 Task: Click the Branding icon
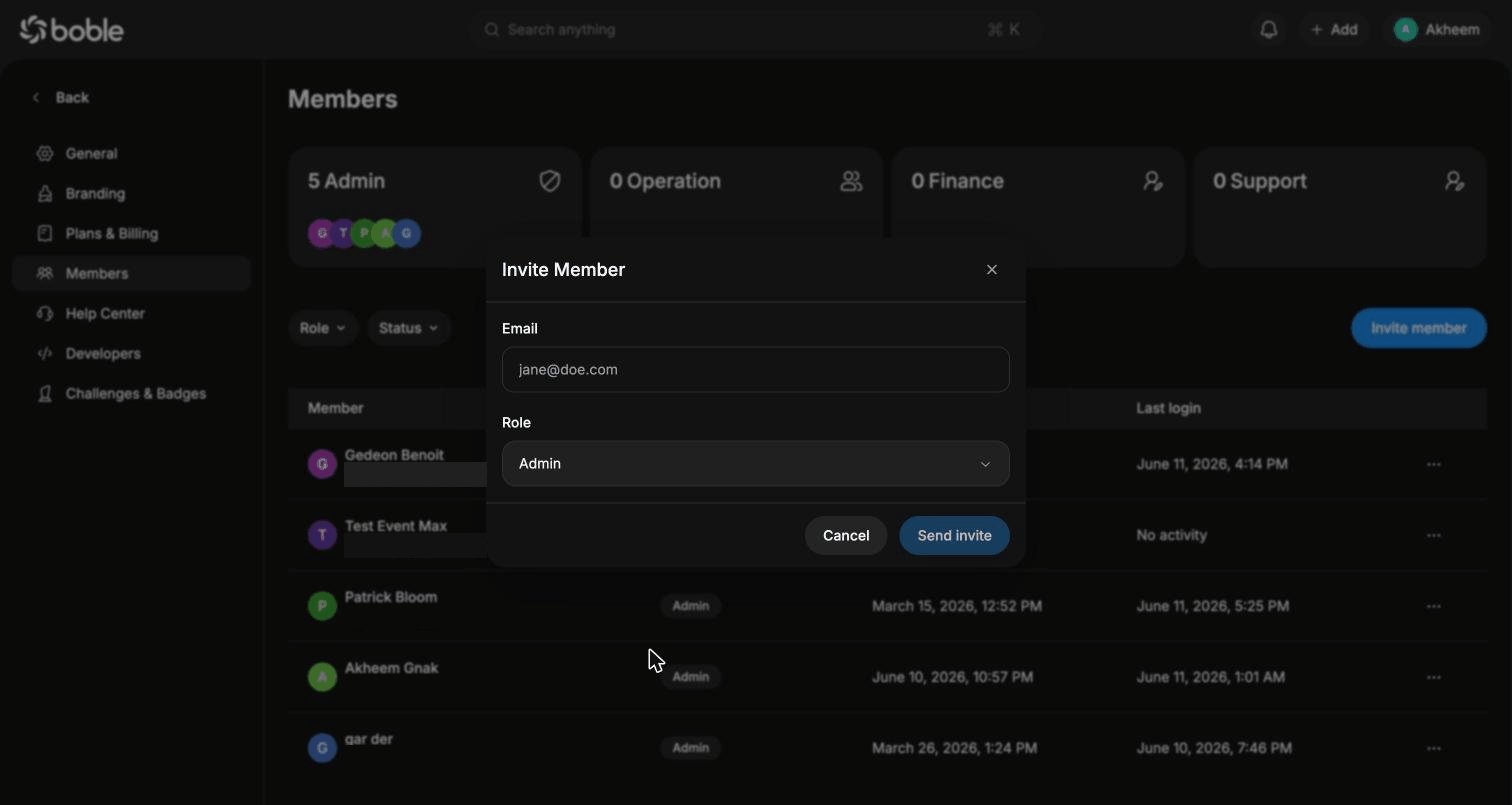coord(44,194)
